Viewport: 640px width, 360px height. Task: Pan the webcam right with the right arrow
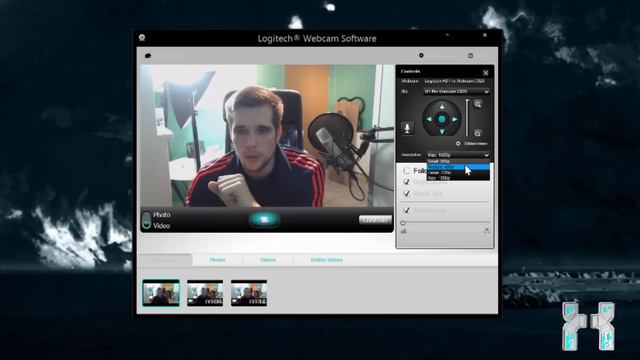(454, 119)
